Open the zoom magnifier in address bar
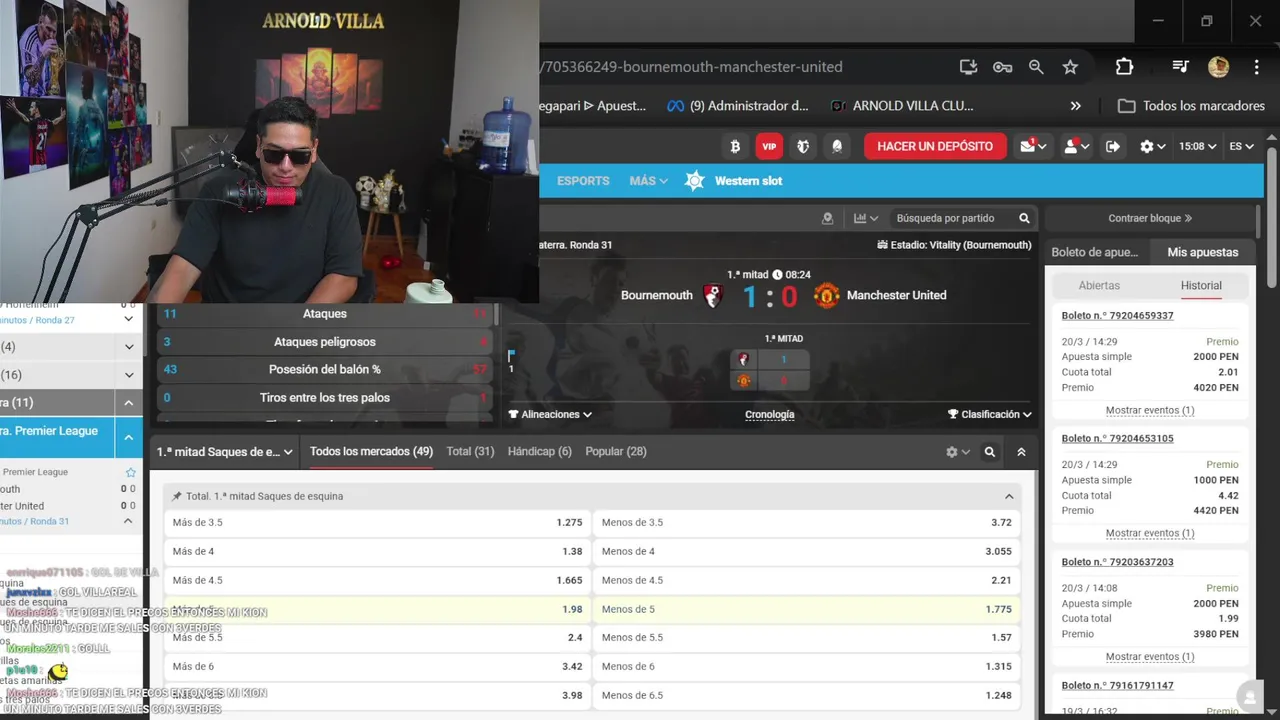The width and height of the screenshot is (1280, 720). pyautogui.click(x=1036, y=67)
